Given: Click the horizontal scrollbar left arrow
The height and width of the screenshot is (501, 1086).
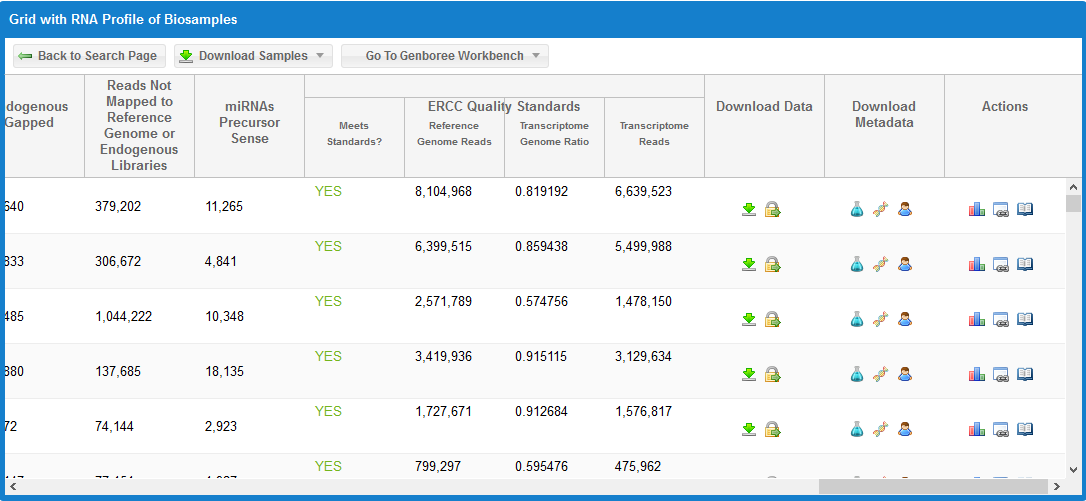Looking at the screenshot, I should click(x=12, y=487).
